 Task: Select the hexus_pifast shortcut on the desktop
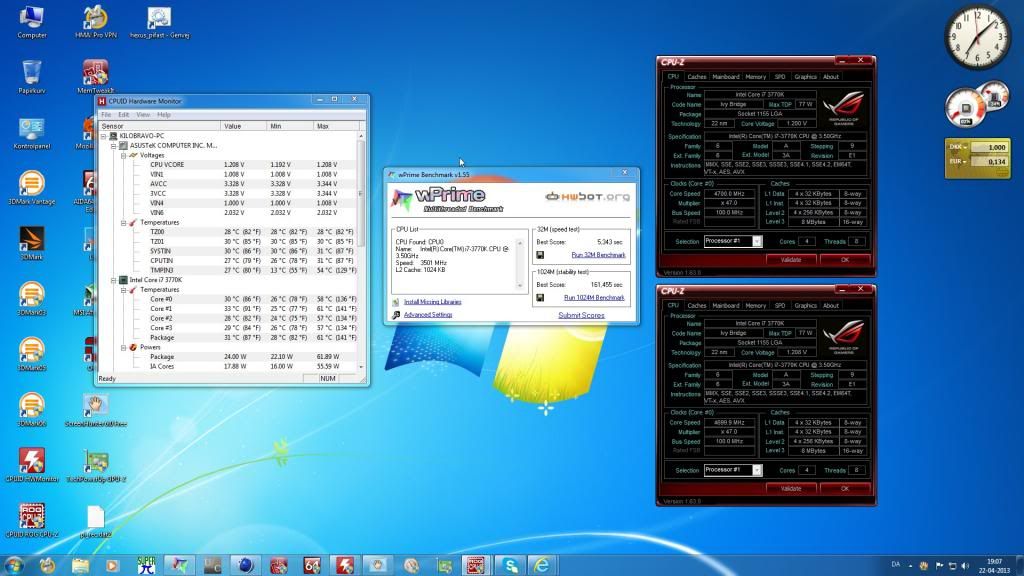coord(159,22)
